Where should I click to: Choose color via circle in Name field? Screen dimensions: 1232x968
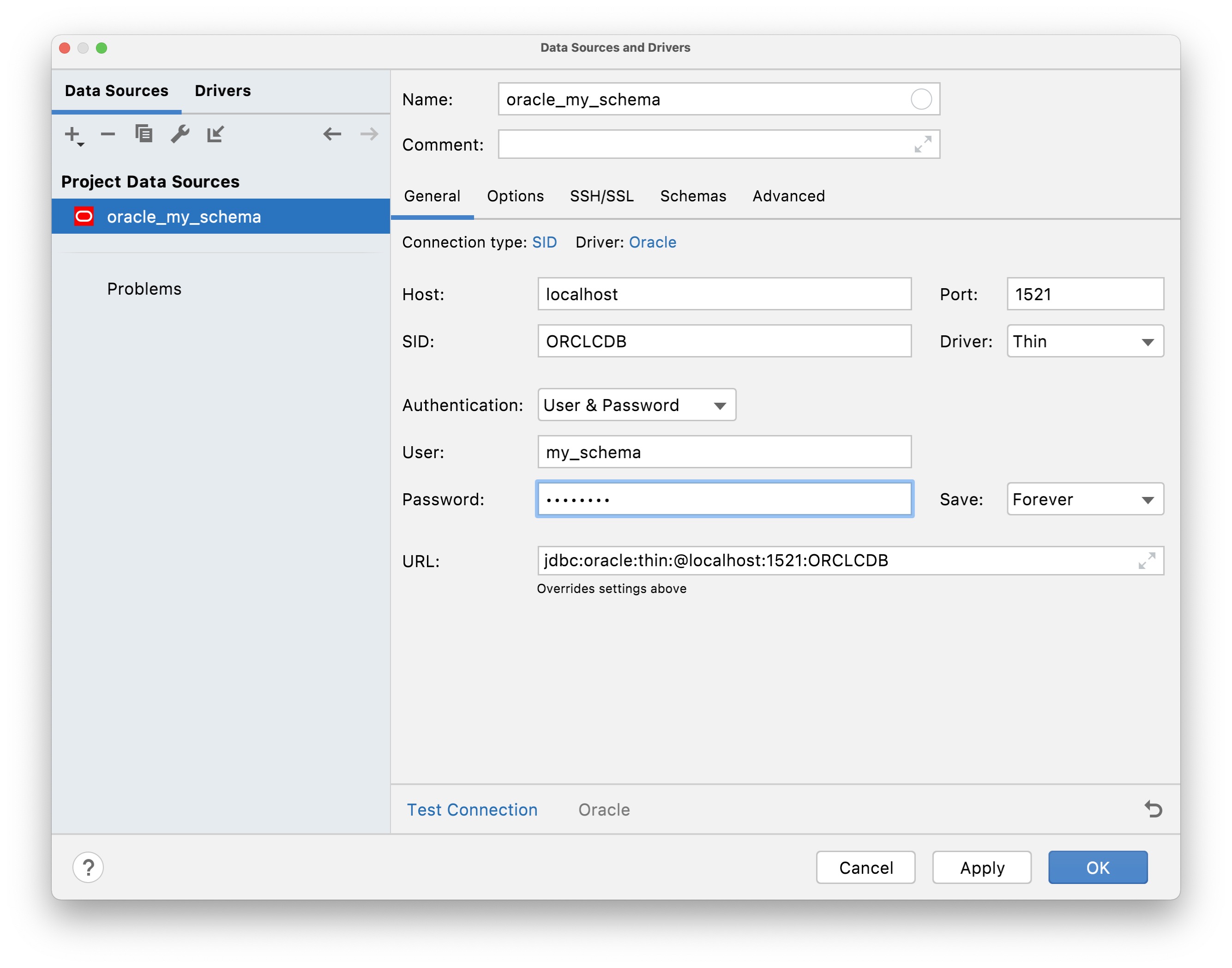[x=921, y=99]
